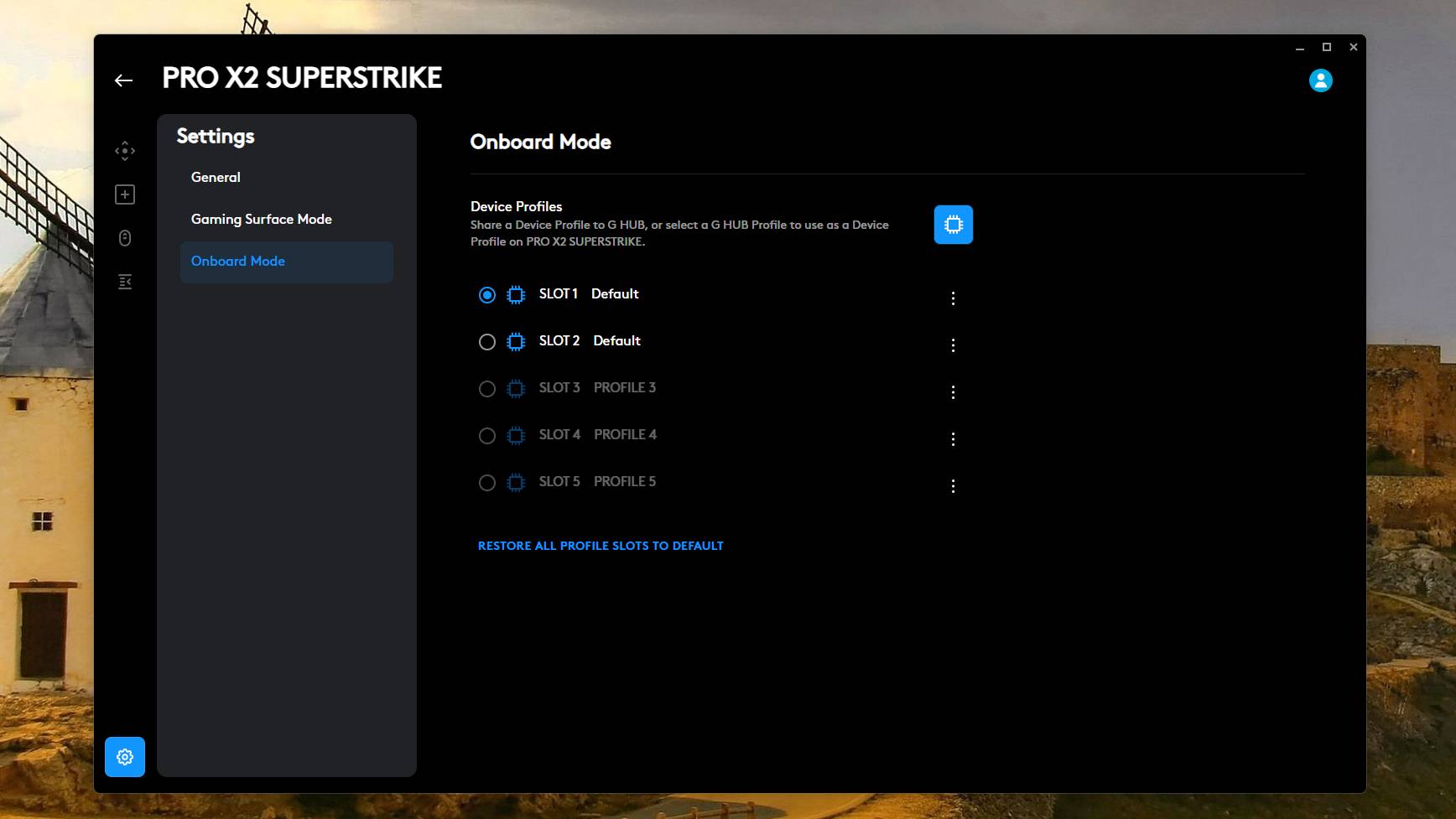The height and width of the screenshot is (819, 1456).
Task: Select the assignments d-pad icon in the sidebar
Action: coord(124,150)
